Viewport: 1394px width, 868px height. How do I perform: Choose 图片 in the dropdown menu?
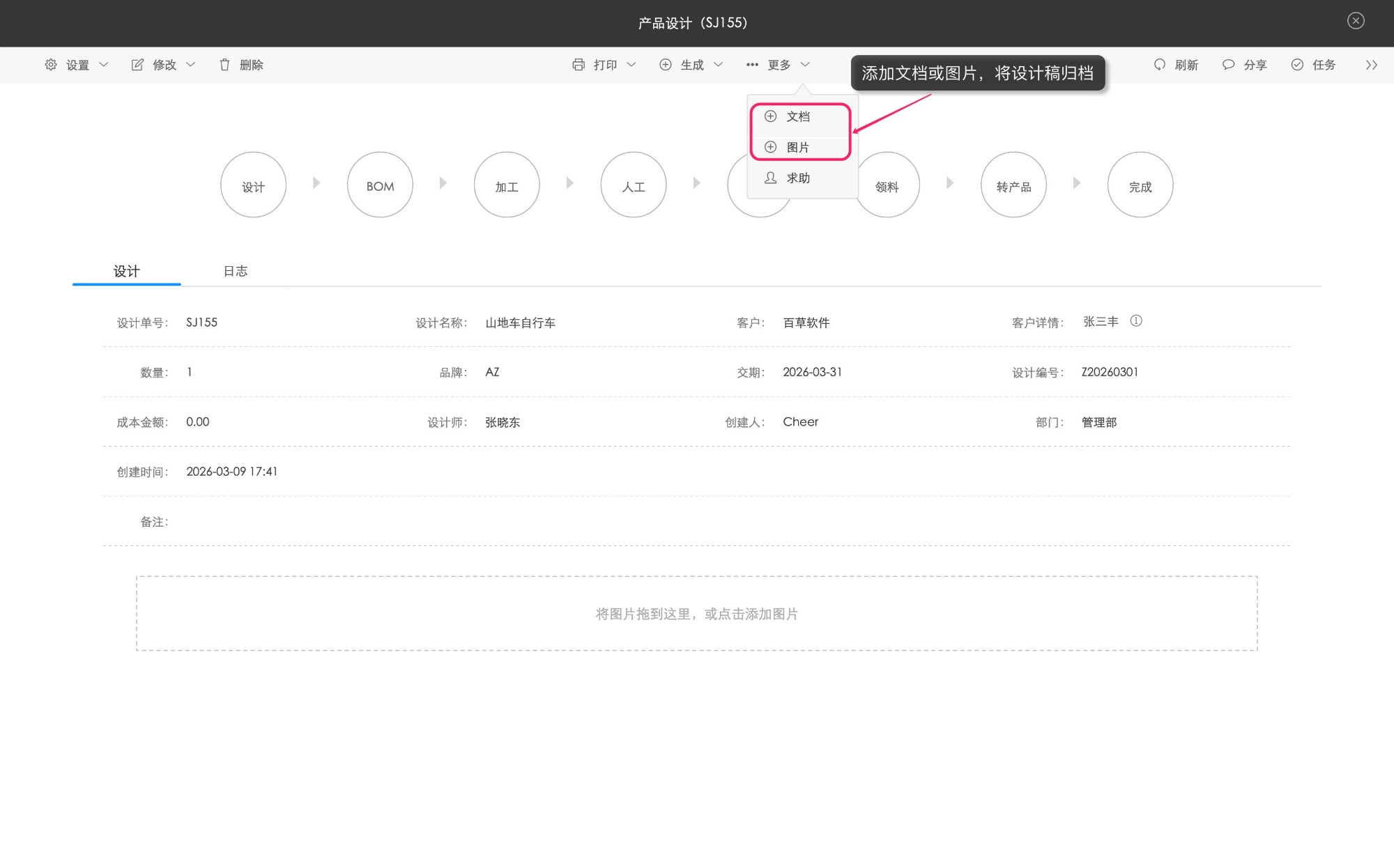(798, 147)
